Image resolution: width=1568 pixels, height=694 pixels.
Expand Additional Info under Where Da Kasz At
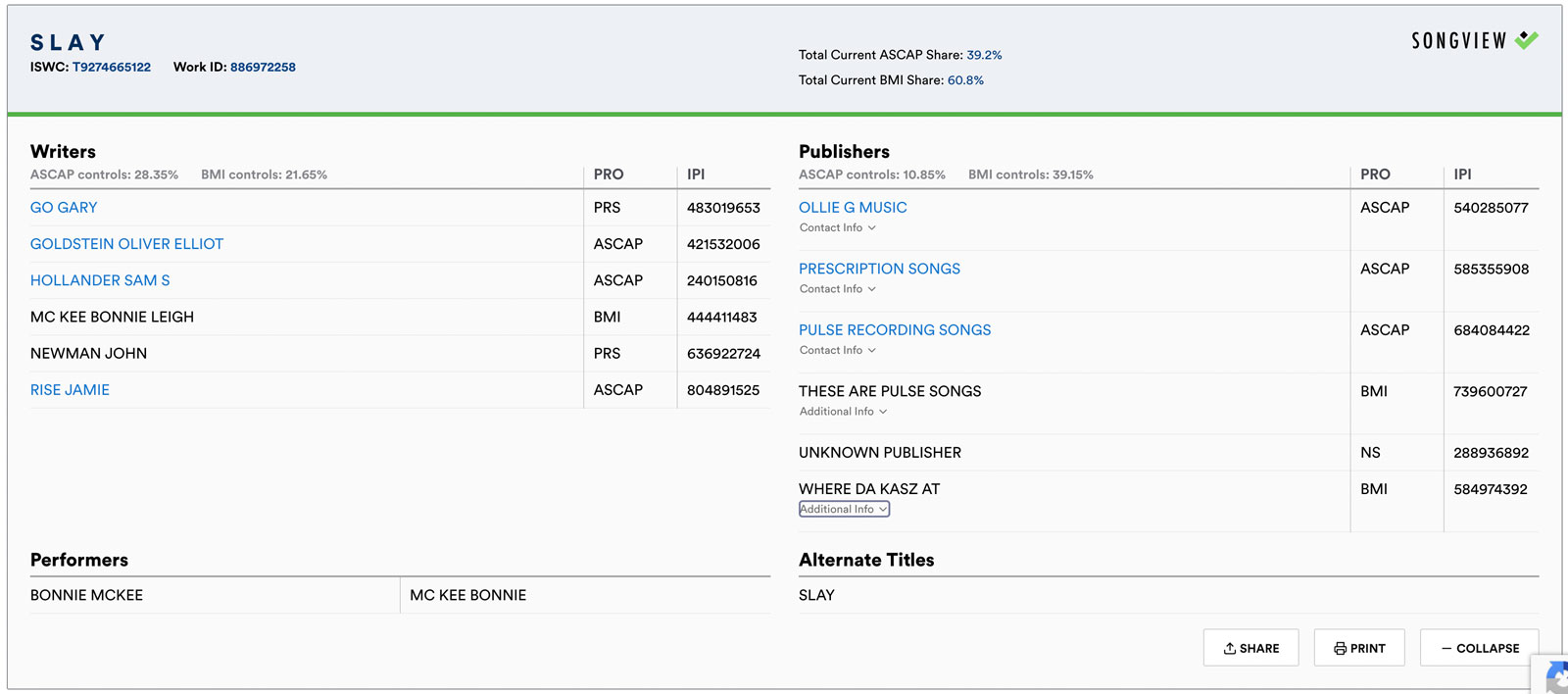[x=844, y=509]
